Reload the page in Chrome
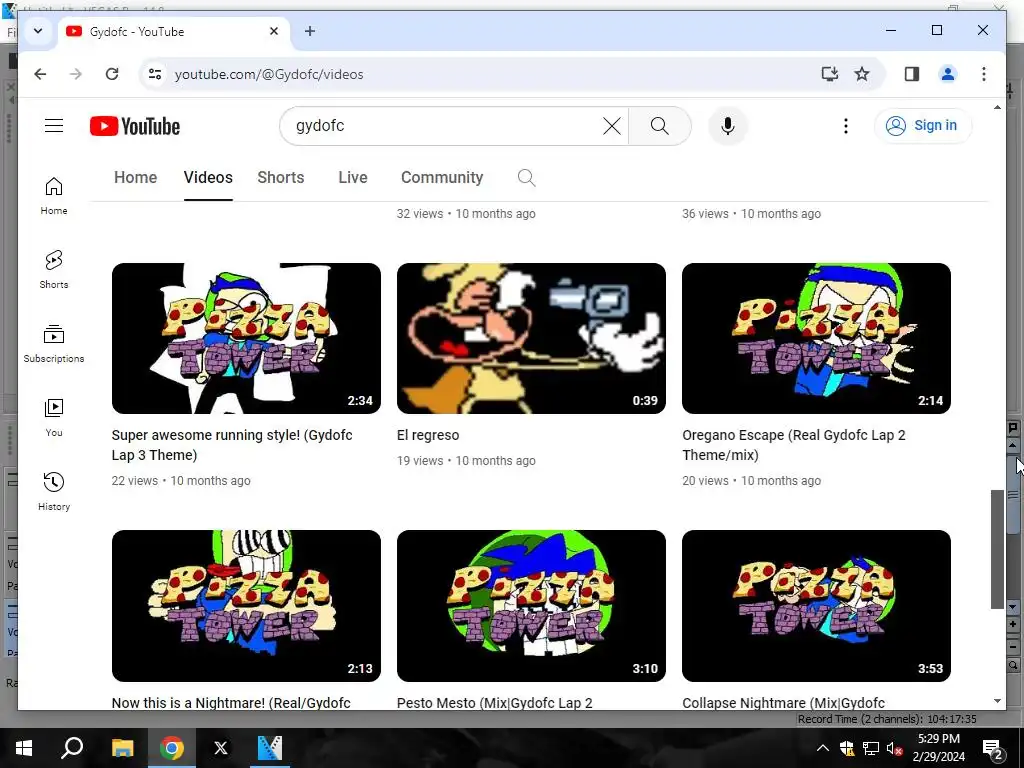This screenshot has height=768, width=1024. [112, 74]
